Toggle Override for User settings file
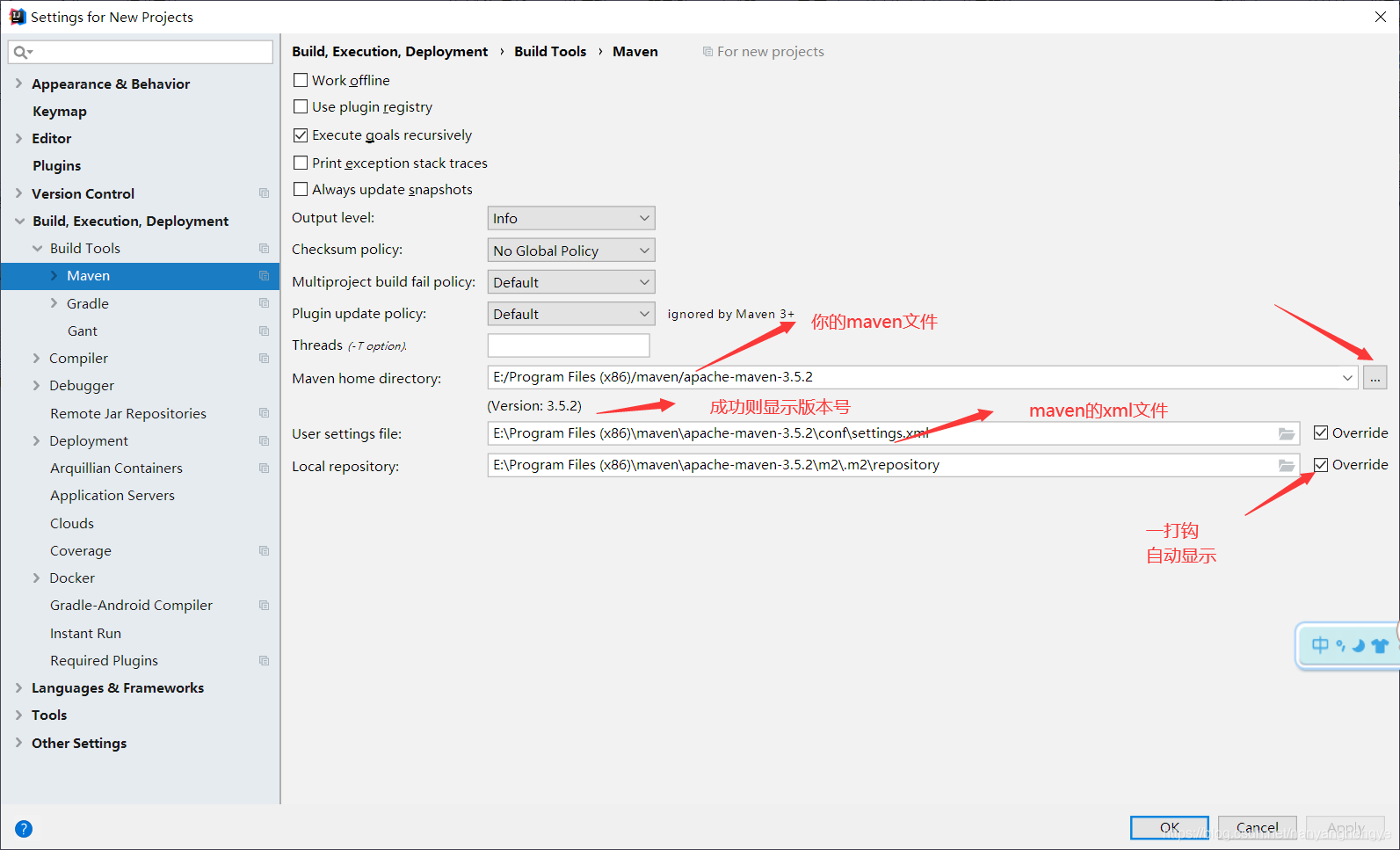Screen dimensions: 1400x850 click(1321, 432)
